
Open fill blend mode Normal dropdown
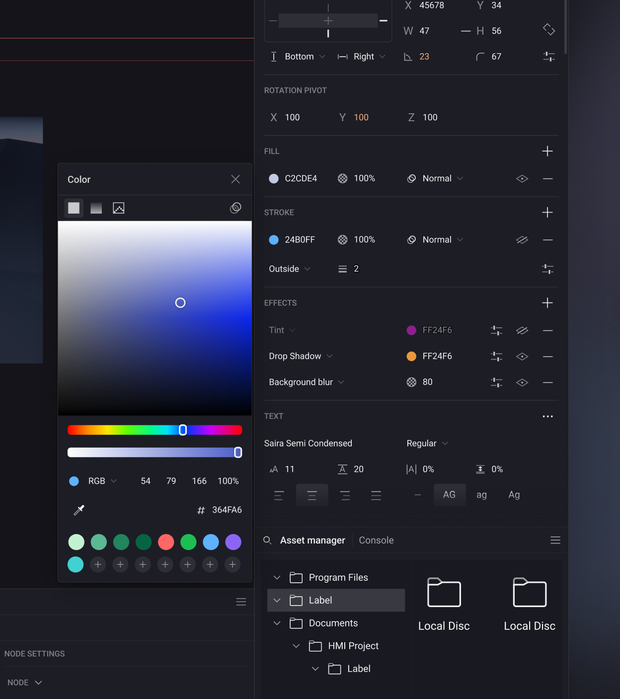pos(443,178)
